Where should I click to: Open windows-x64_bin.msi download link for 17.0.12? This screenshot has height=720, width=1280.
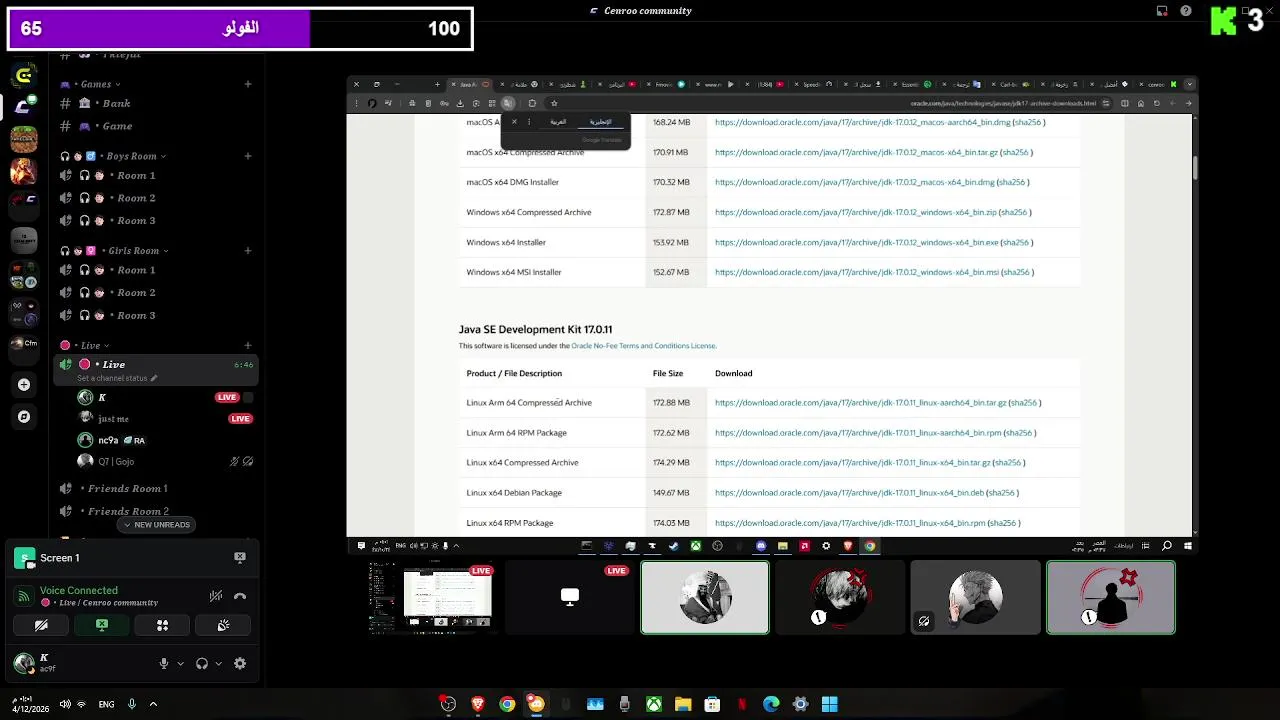click(856, 272)
